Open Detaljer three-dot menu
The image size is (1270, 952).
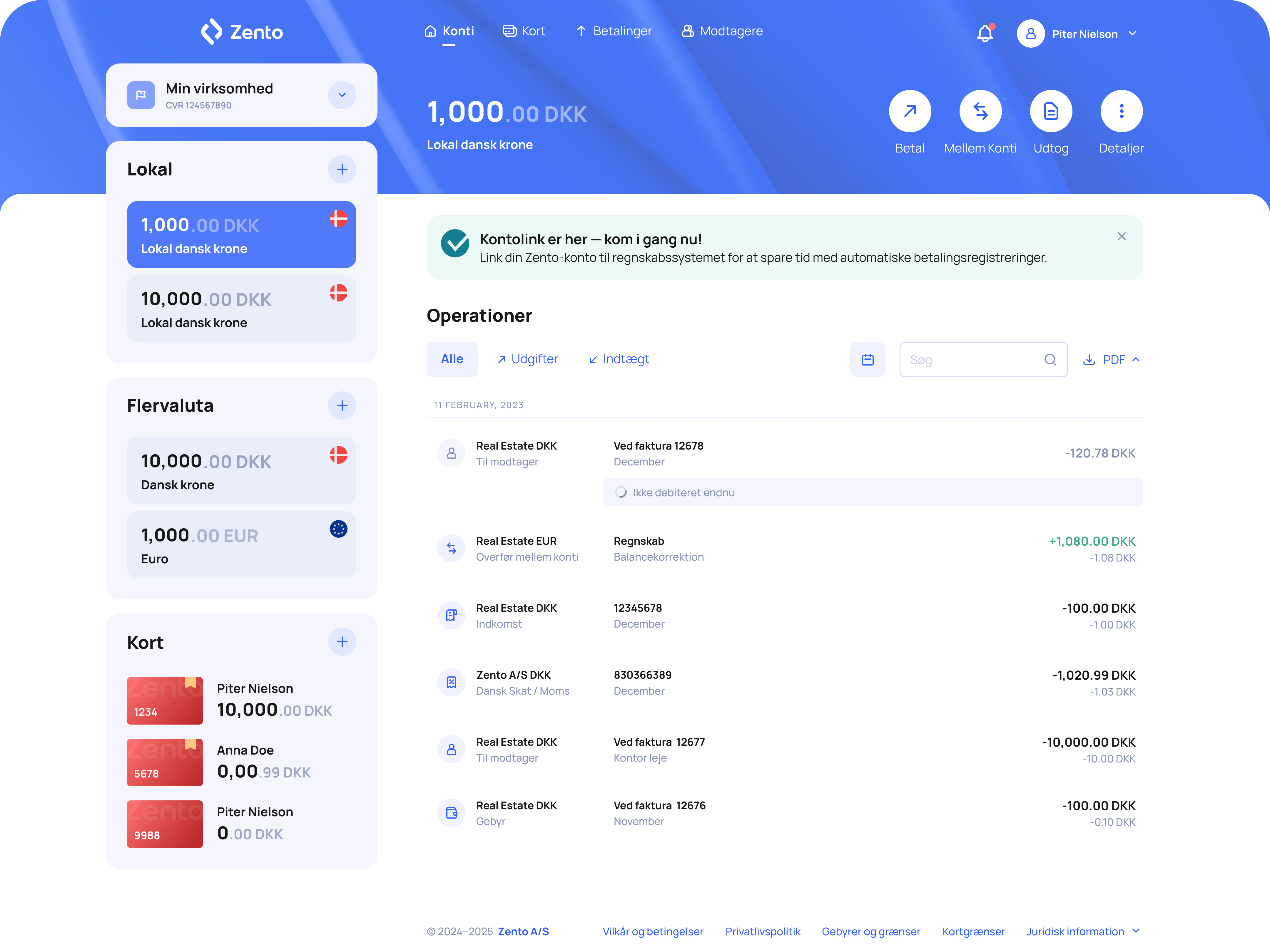[x=1121, y=111]
